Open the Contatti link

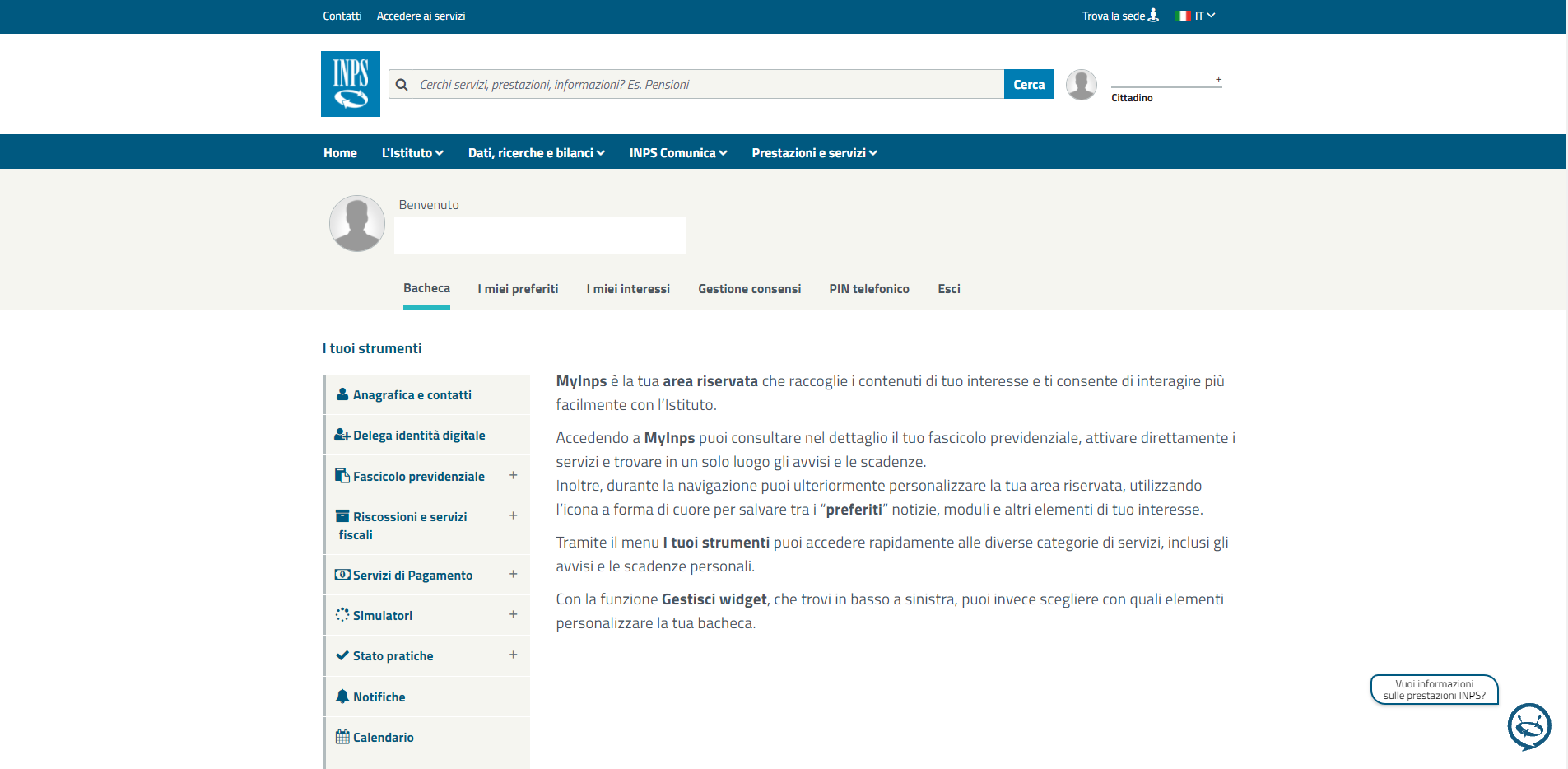[x=342, y=16]
